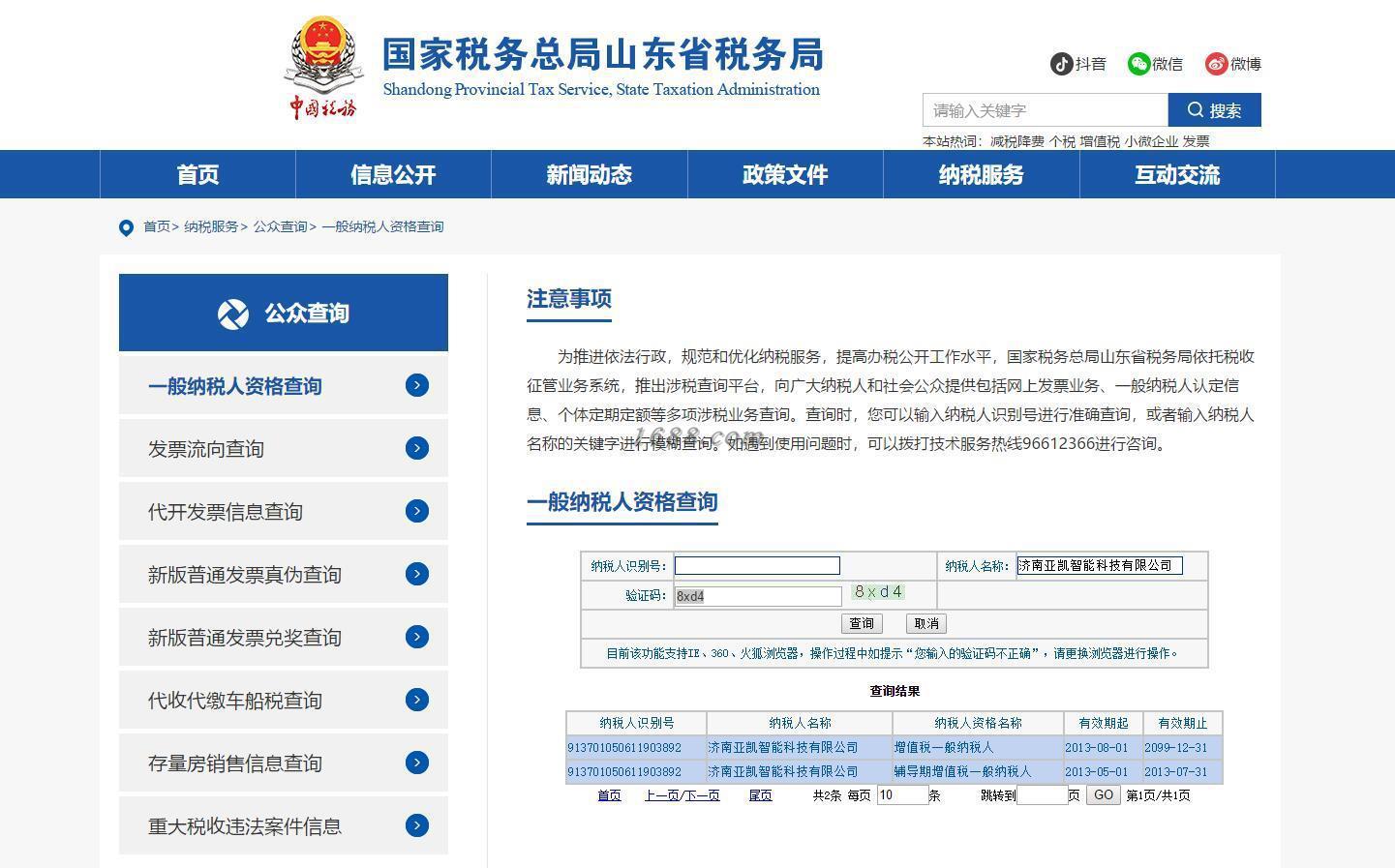Image resolution: width=1395 pixels, height=868 pixels.
Task: Select 新版普通发票真伪查询 in sidebar
Action: point(284,574)
